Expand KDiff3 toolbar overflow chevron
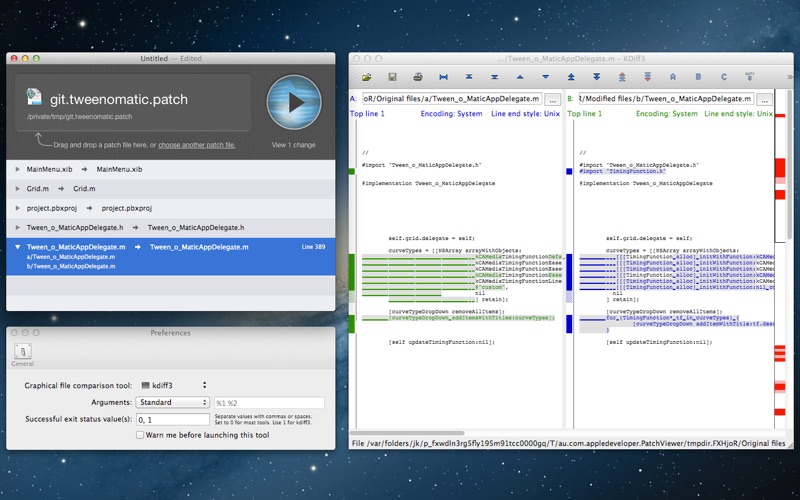This screenshot has width=800, height=500. coord(790,77)
